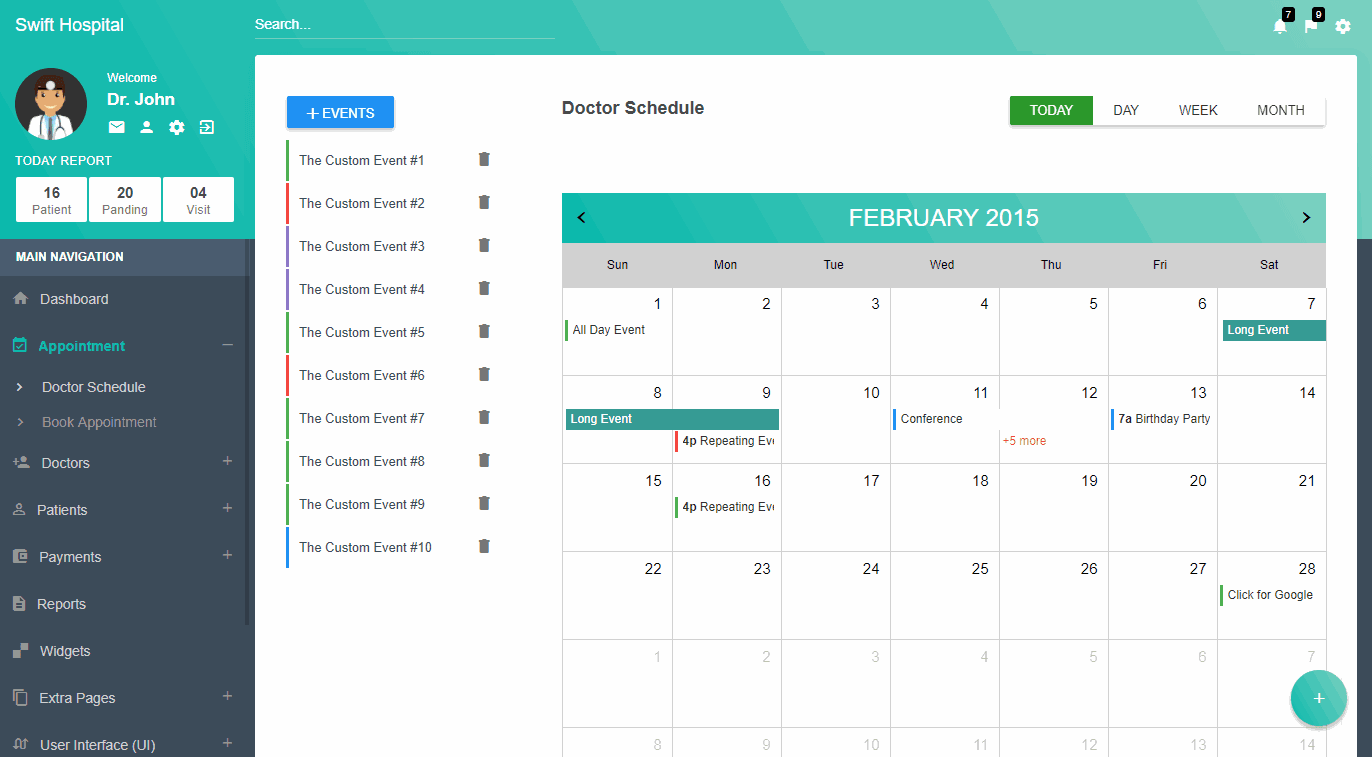Open the '+5 more' events link
The image size is (1372, 757).
[x=1024, y=441]
